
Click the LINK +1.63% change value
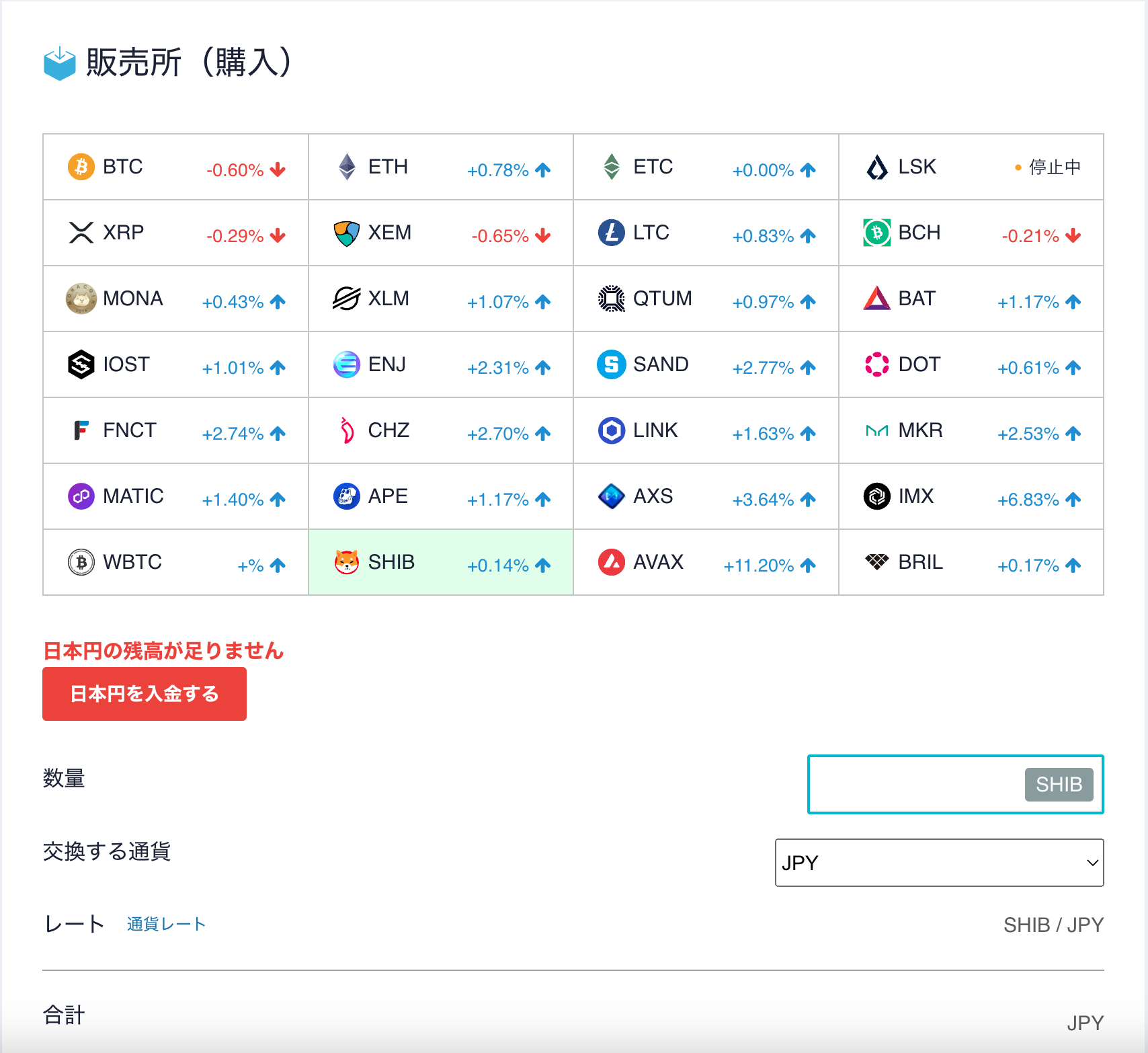click(x=764, y=434)
